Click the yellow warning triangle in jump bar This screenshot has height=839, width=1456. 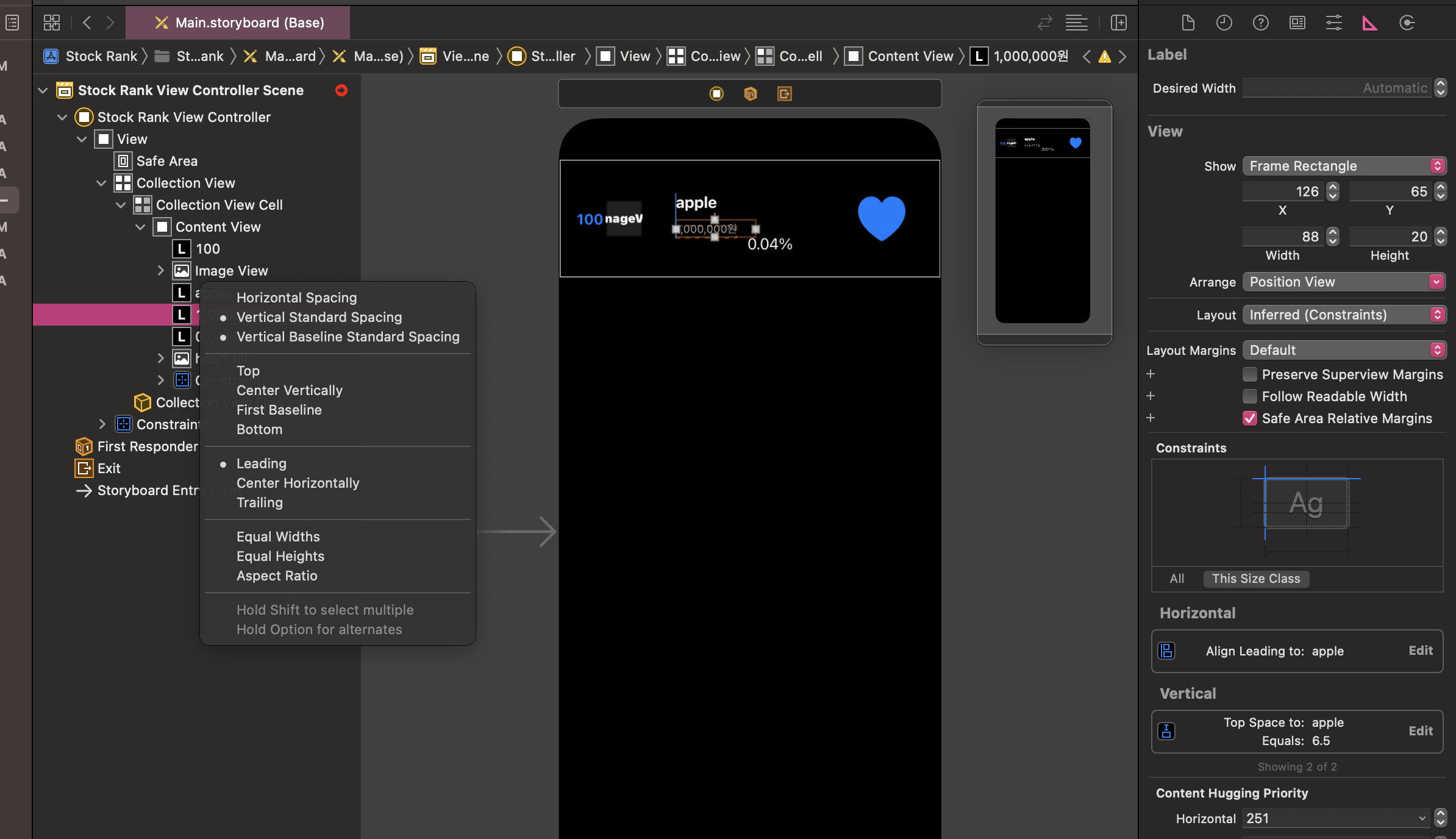click(1104, 57)
